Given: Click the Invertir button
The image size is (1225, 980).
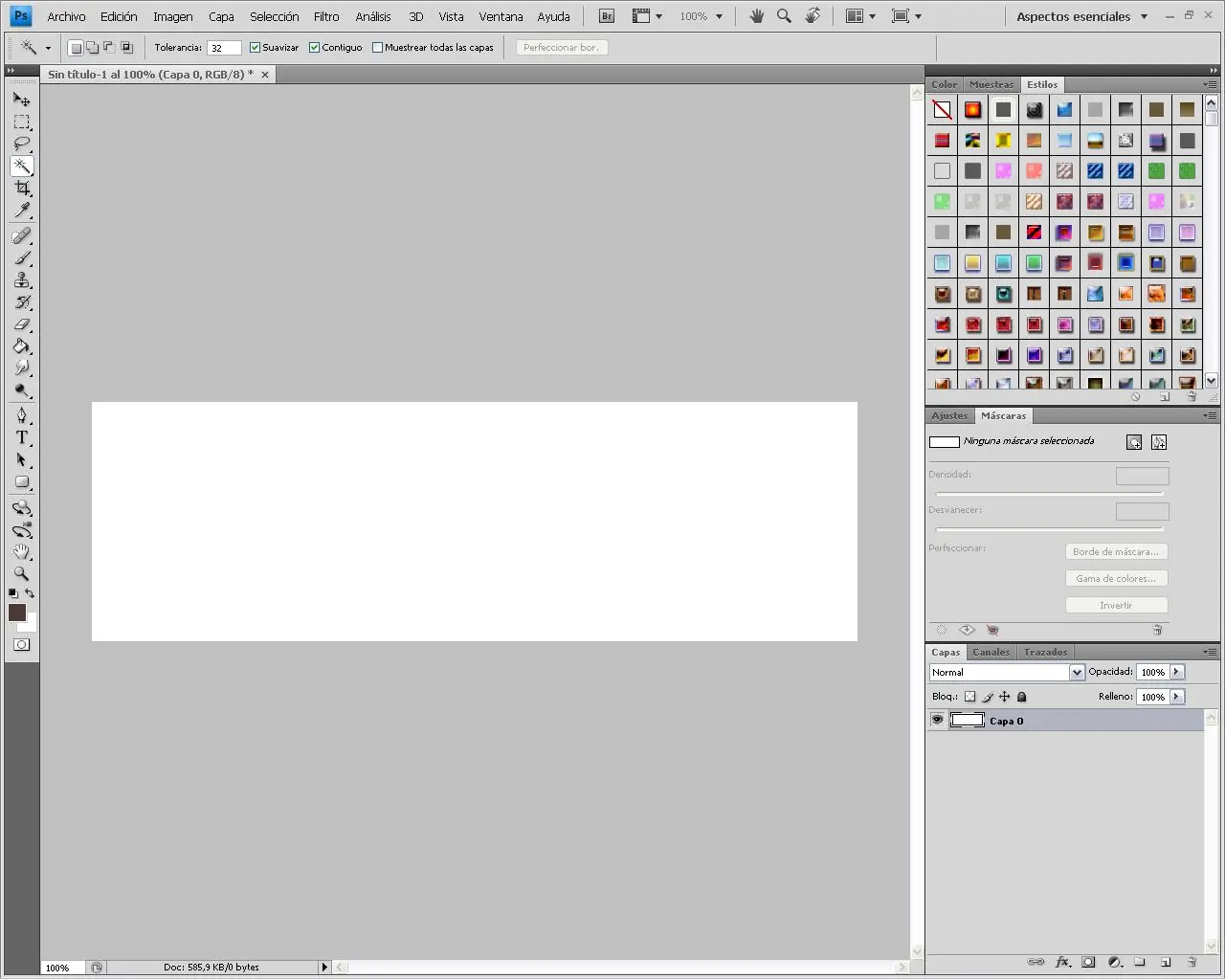Looking at the screenshot, I should pyautogui.click(x=1116, y=606).
